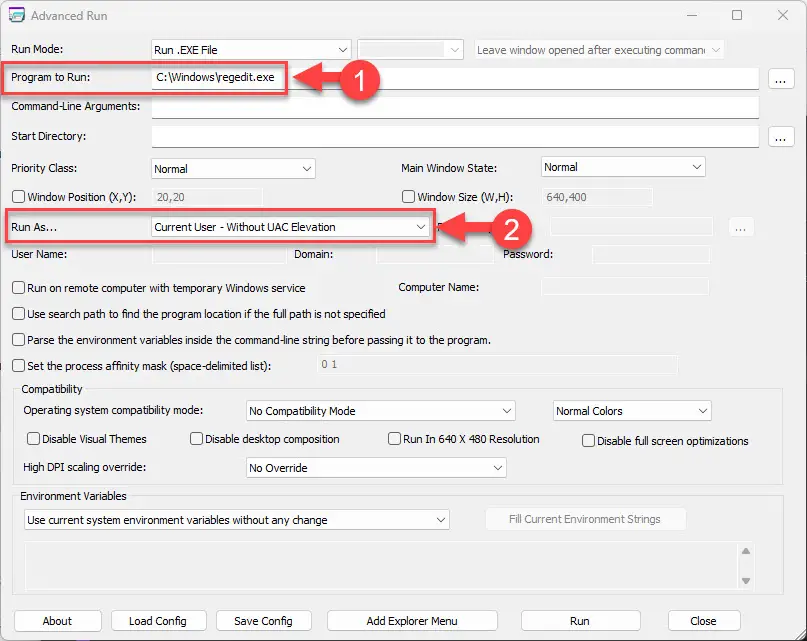Click the Load Config button
807x641 pixels.
click(159, 621)
